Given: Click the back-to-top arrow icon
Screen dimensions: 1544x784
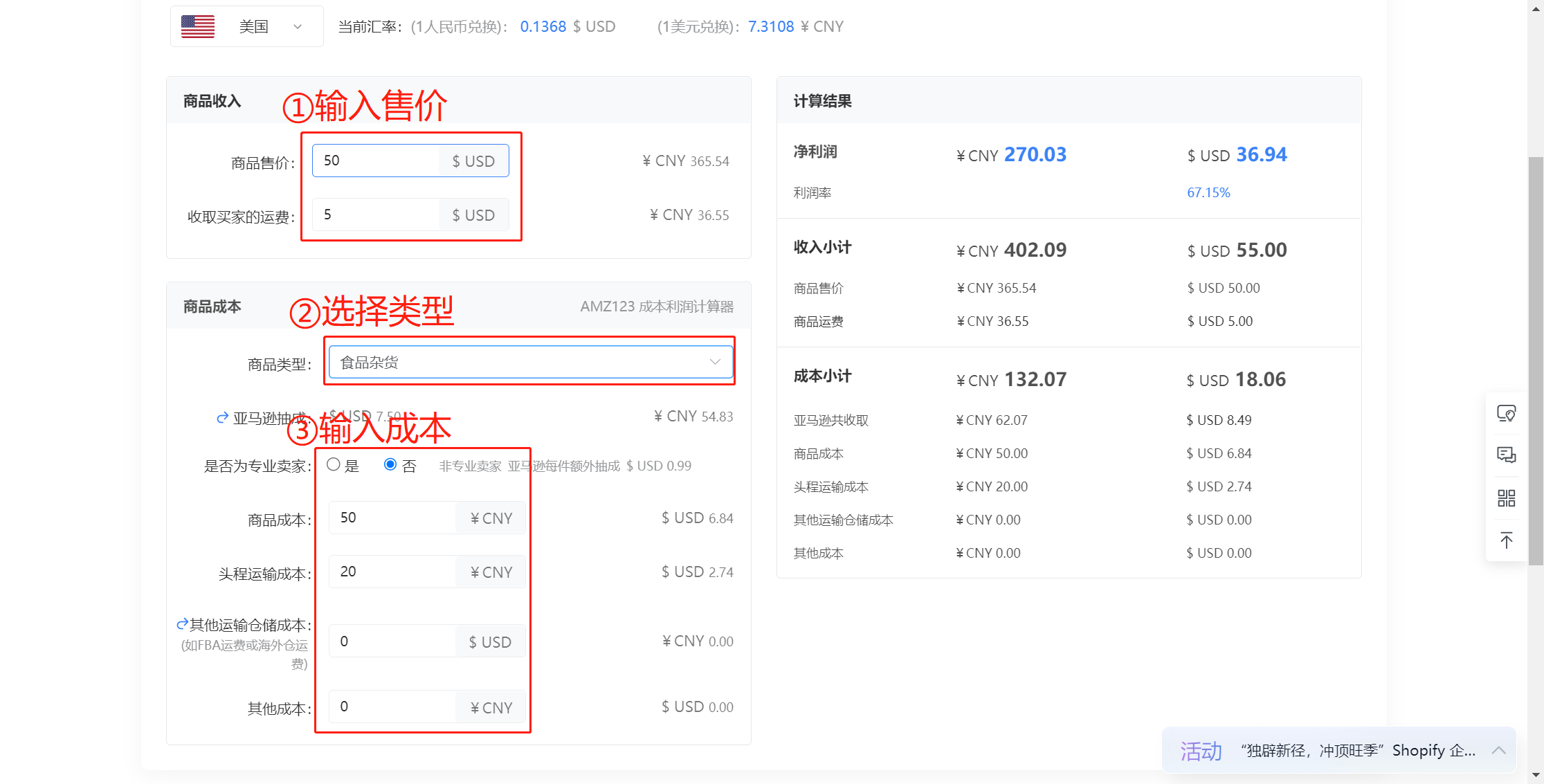Looking at the screenshot, I should click(x=1507, y=540).
